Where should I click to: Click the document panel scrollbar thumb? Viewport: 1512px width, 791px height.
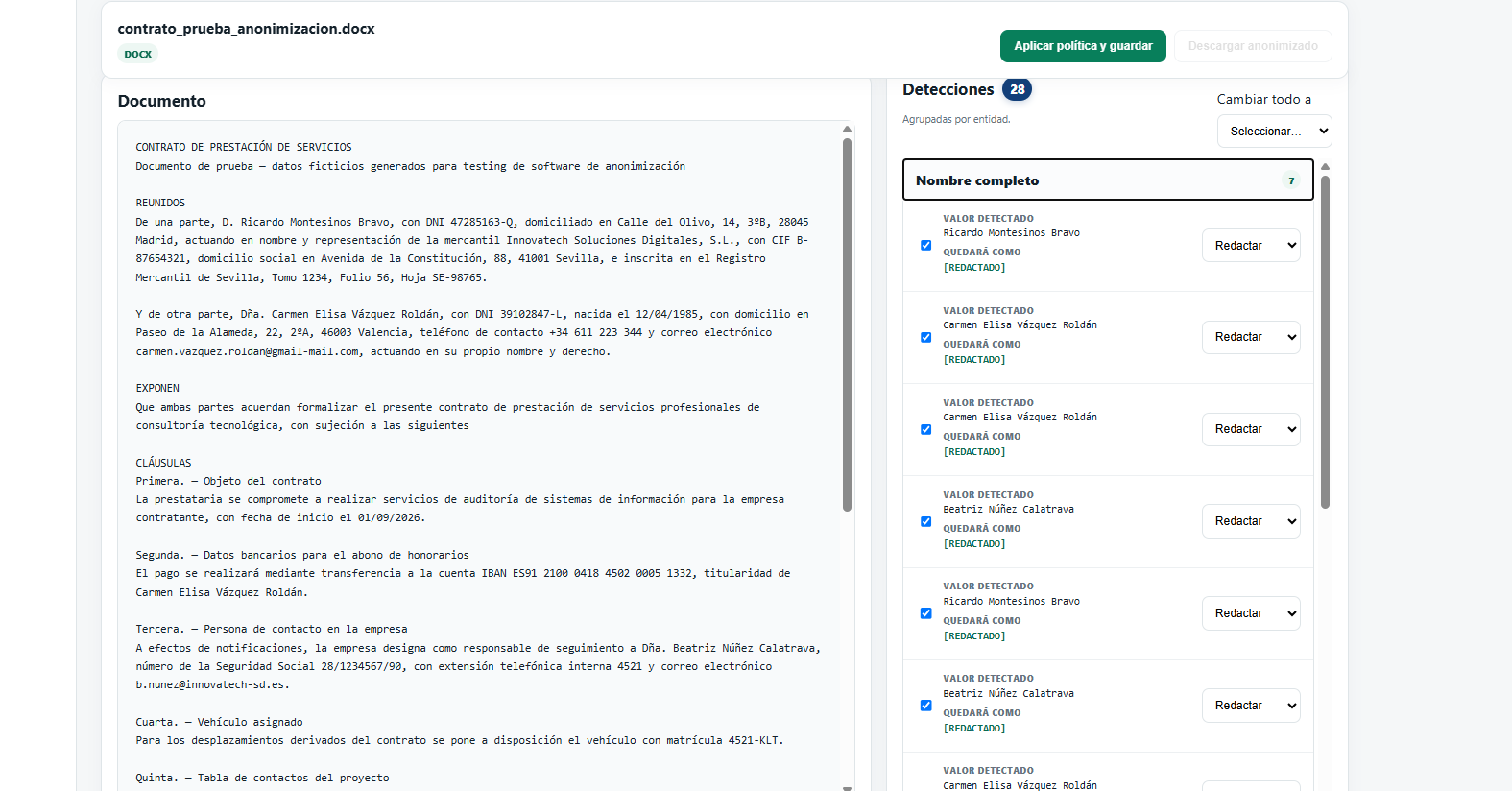[847, 324]
